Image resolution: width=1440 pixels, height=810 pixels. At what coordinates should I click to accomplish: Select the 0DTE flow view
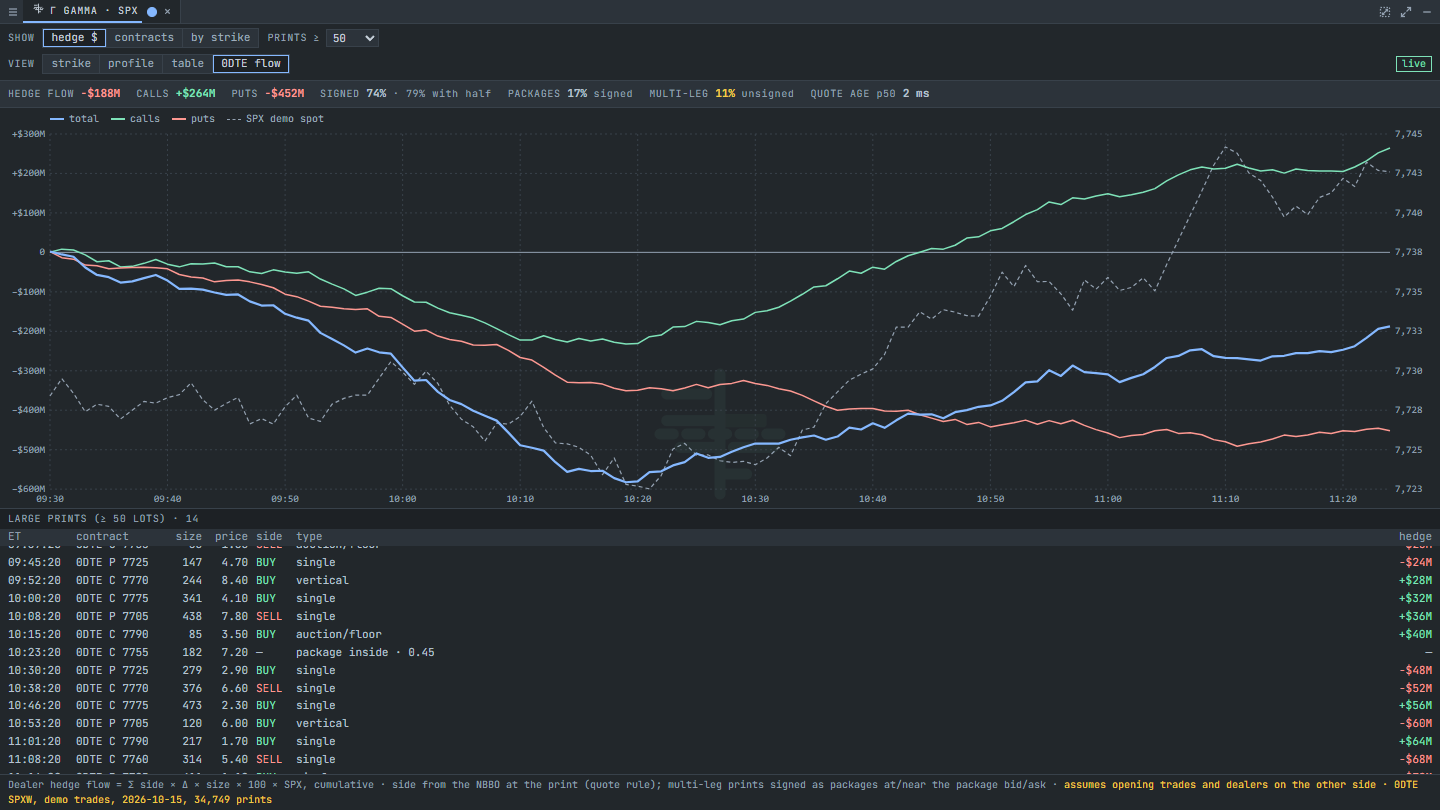tap(251, 64)
